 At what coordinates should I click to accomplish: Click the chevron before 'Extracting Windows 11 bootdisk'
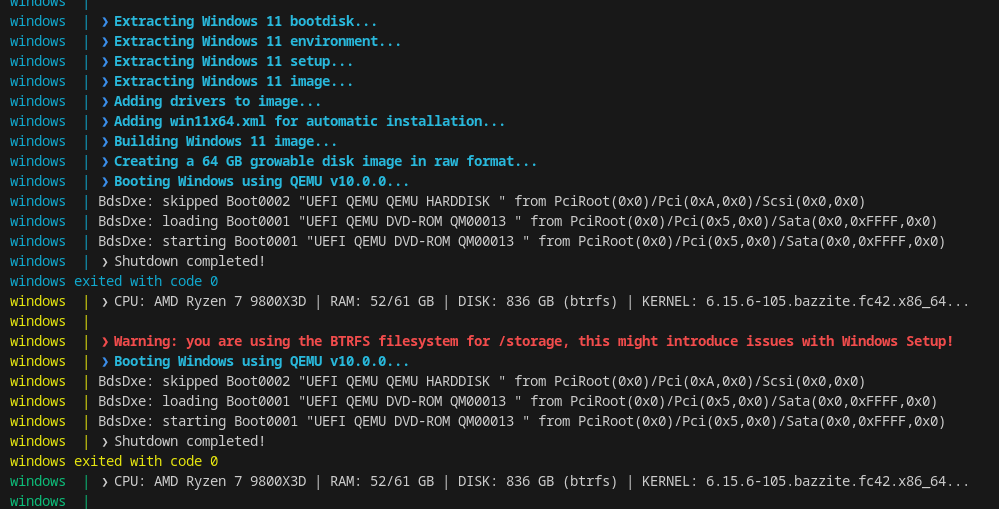coord(105,22)
